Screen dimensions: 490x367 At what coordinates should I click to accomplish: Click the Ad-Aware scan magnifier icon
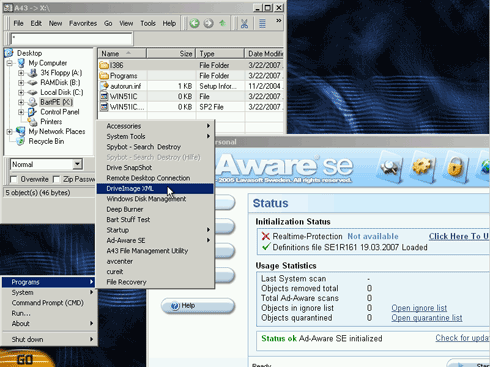pos(390,166)
